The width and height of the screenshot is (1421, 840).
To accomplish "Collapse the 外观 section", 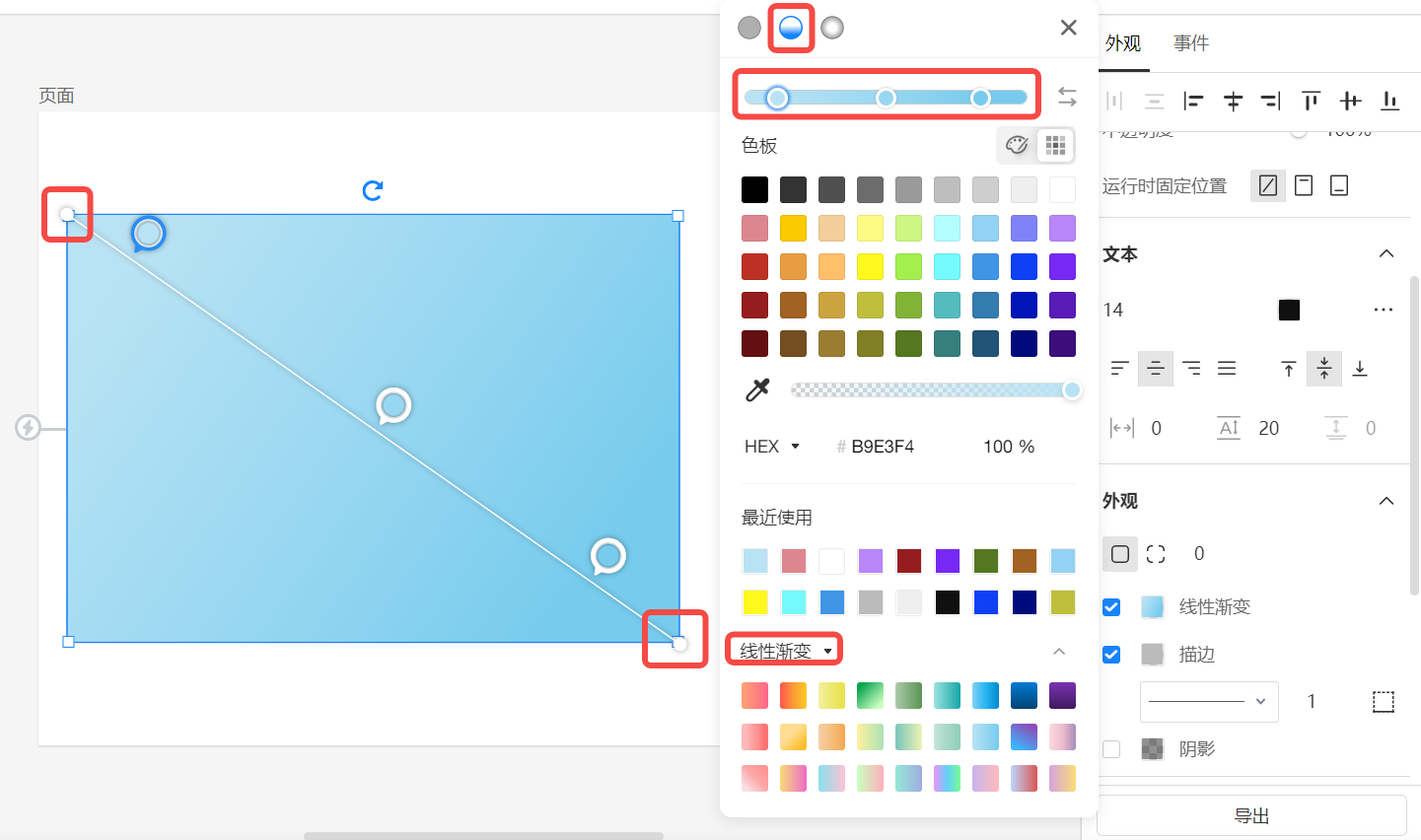I will [1386, 501].
